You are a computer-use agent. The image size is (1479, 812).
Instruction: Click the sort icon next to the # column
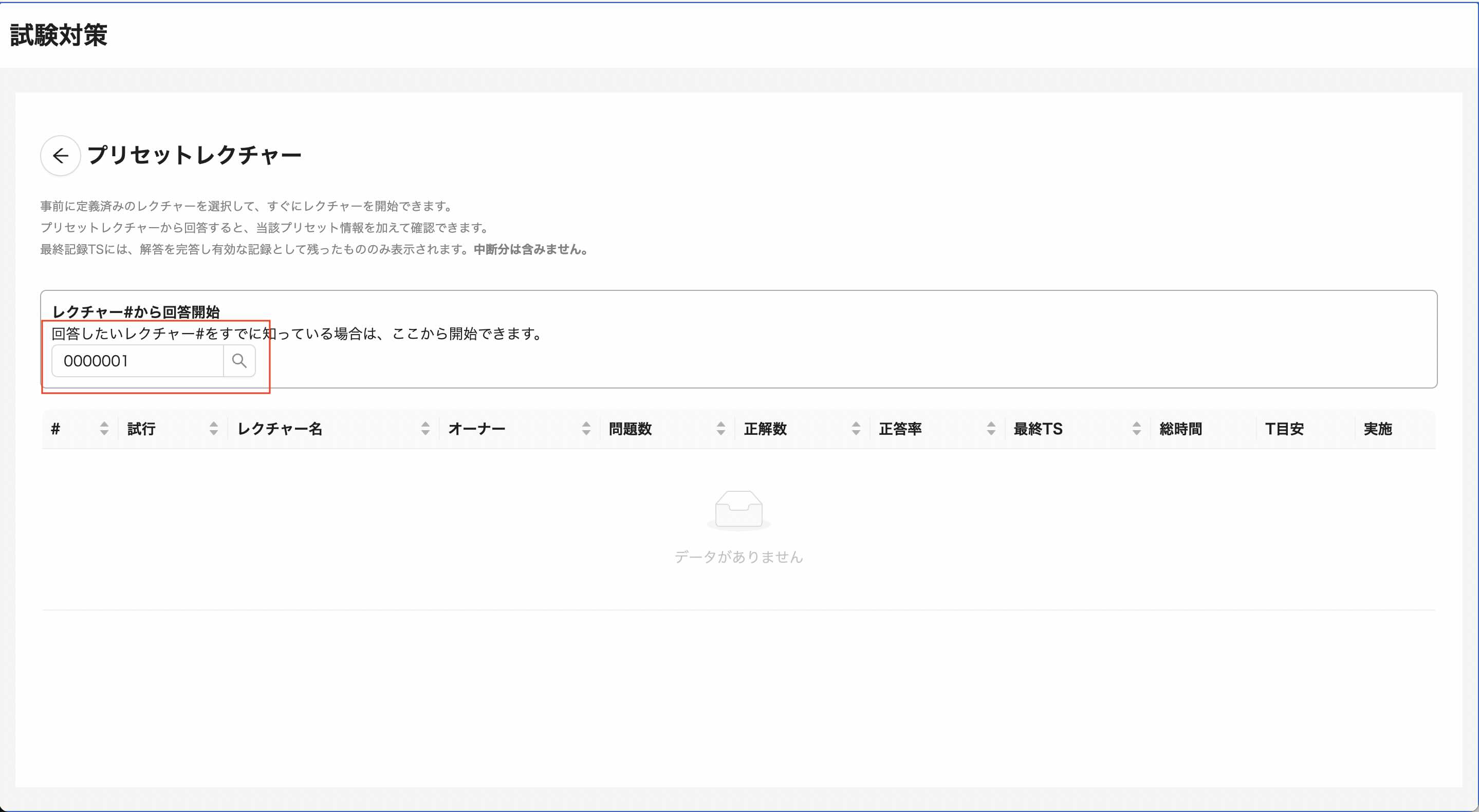point(104,429)
